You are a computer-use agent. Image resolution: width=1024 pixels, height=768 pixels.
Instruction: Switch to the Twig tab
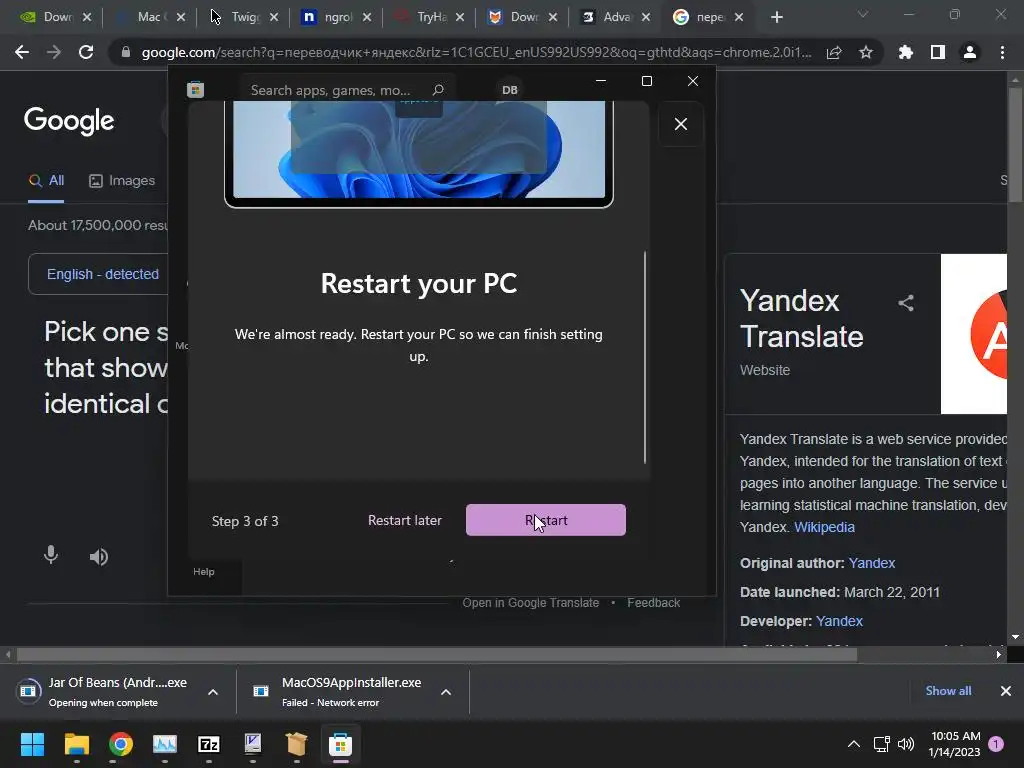[245, 17]
